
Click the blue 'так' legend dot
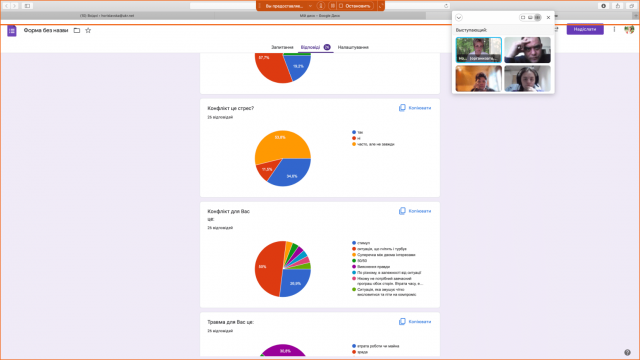354,132
